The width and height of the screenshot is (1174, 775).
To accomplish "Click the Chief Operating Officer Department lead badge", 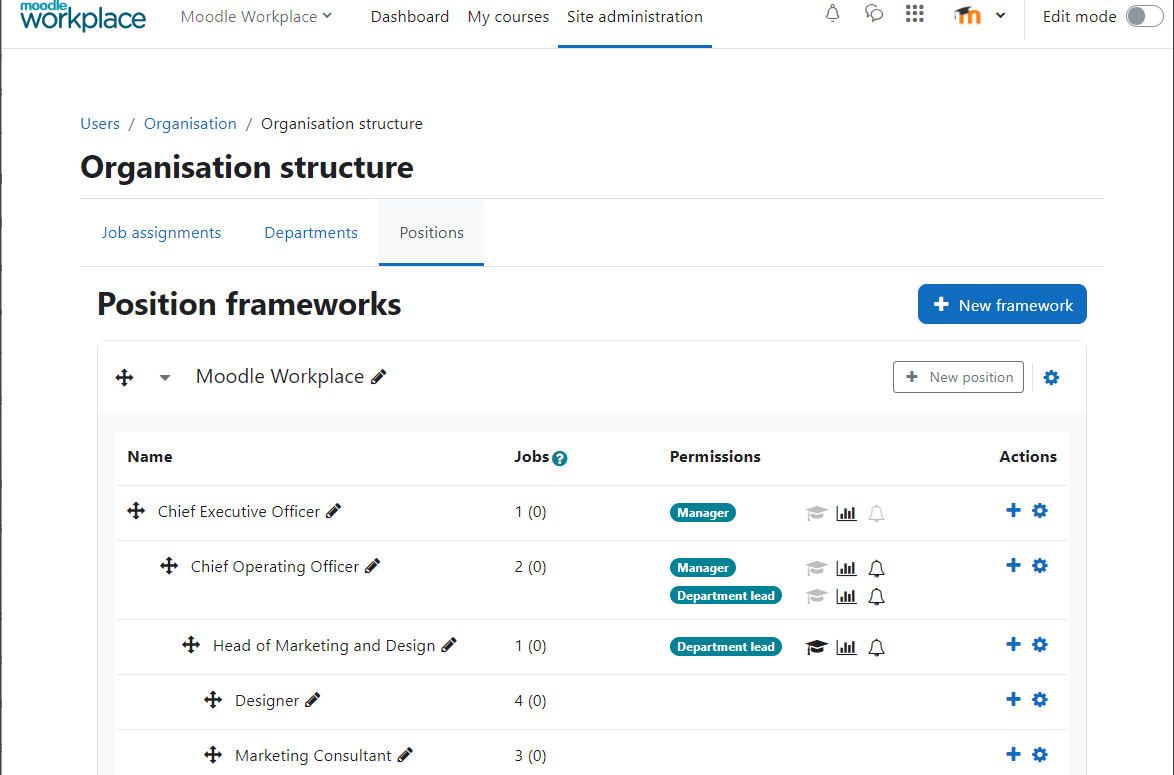I will [x=726, y=596].
